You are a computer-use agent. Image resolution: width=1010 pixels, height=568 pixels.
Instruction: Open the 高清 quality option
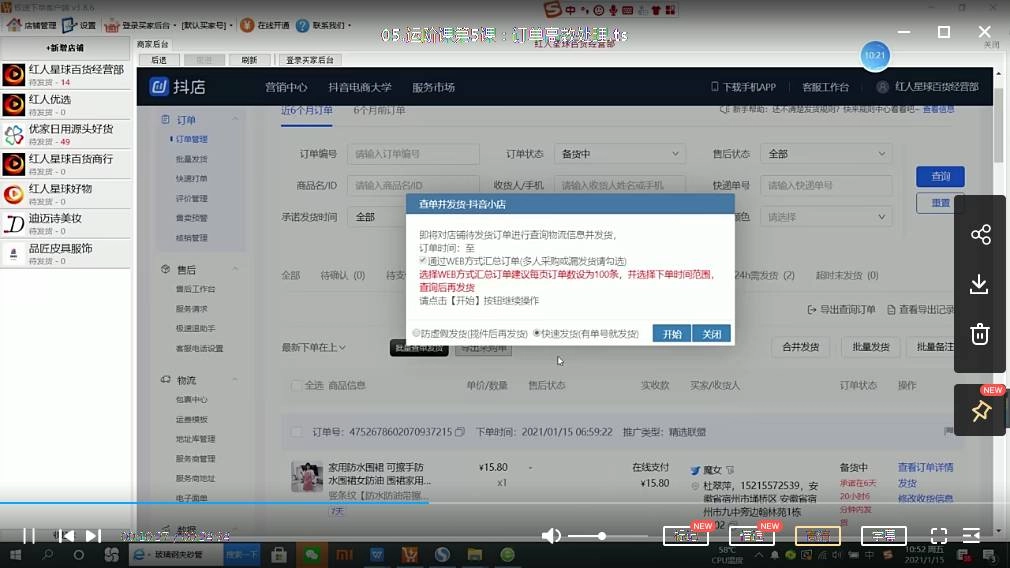tap(817, 536)
